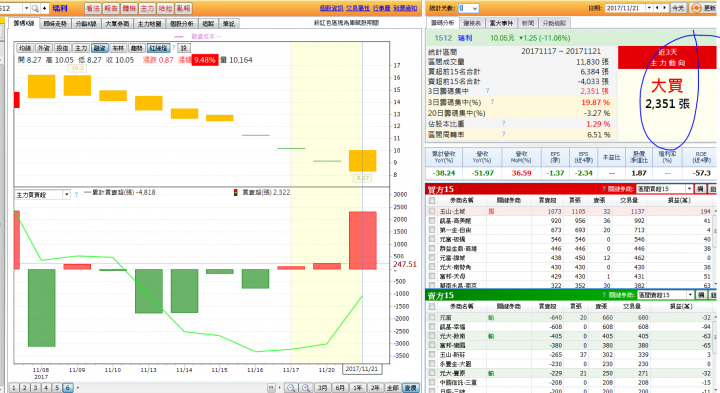This screenshot has height=393, width=720.
Task: Click the zoom in magnifier icon
Action: 306,388
